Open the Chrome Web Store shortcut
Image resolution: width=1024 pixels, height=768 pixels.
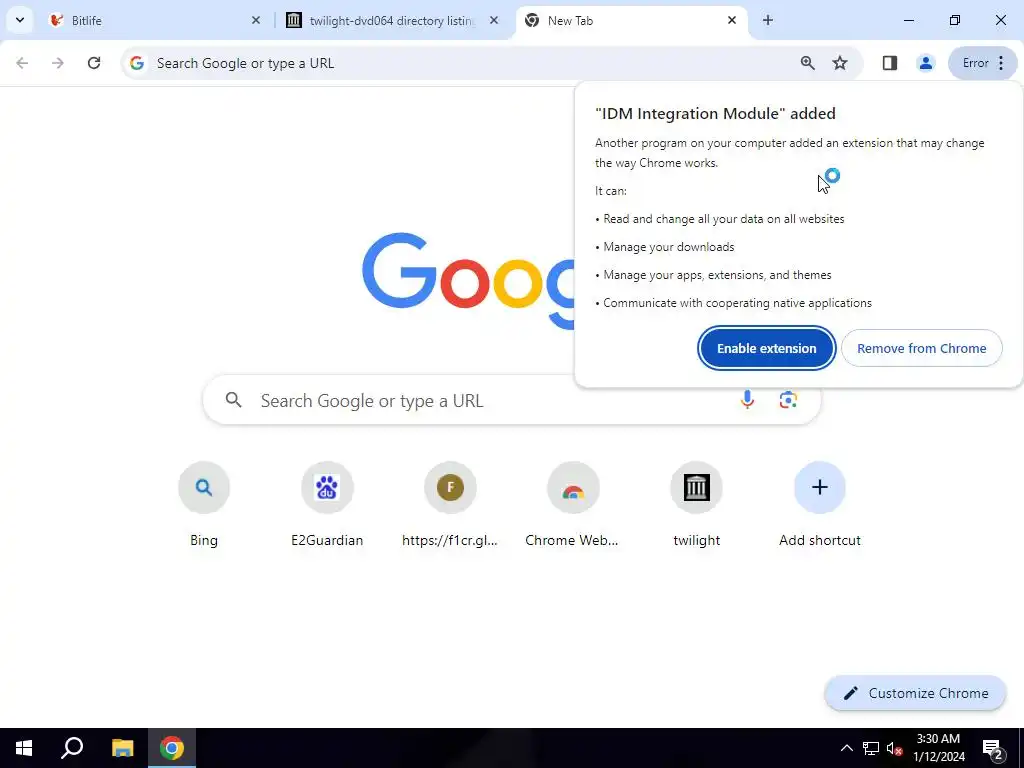[573, 504]
